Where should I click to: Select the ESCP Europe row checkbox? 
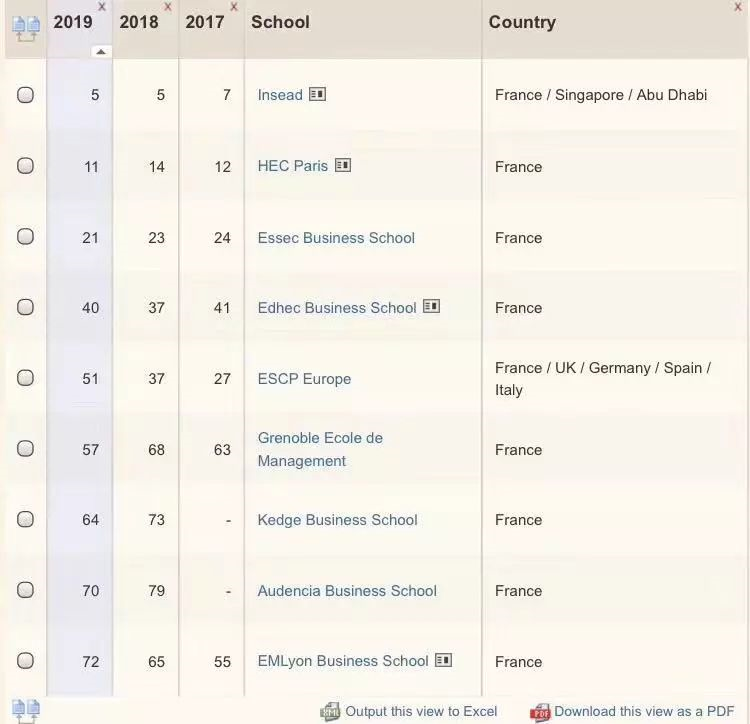click(x=25, y=378)
